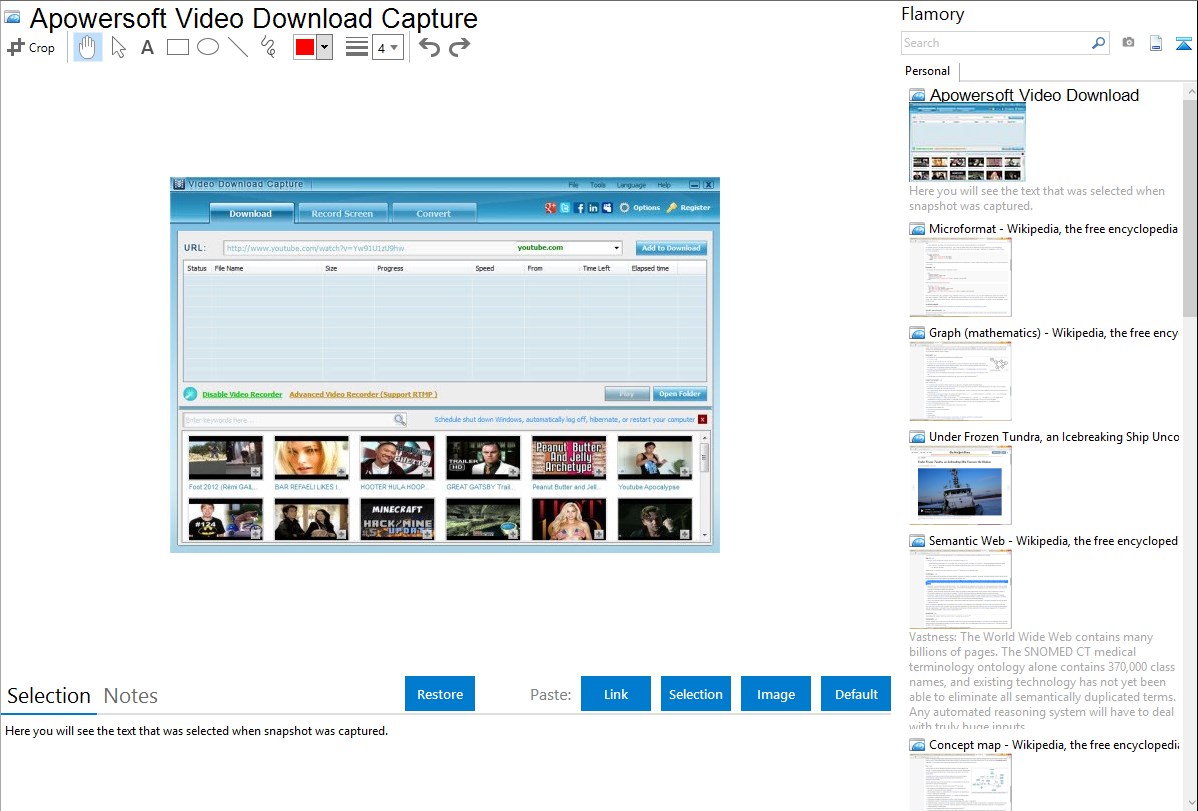
Task: Click 'Concept map - Wikipedia' title
Action: tap(1053, 745)
